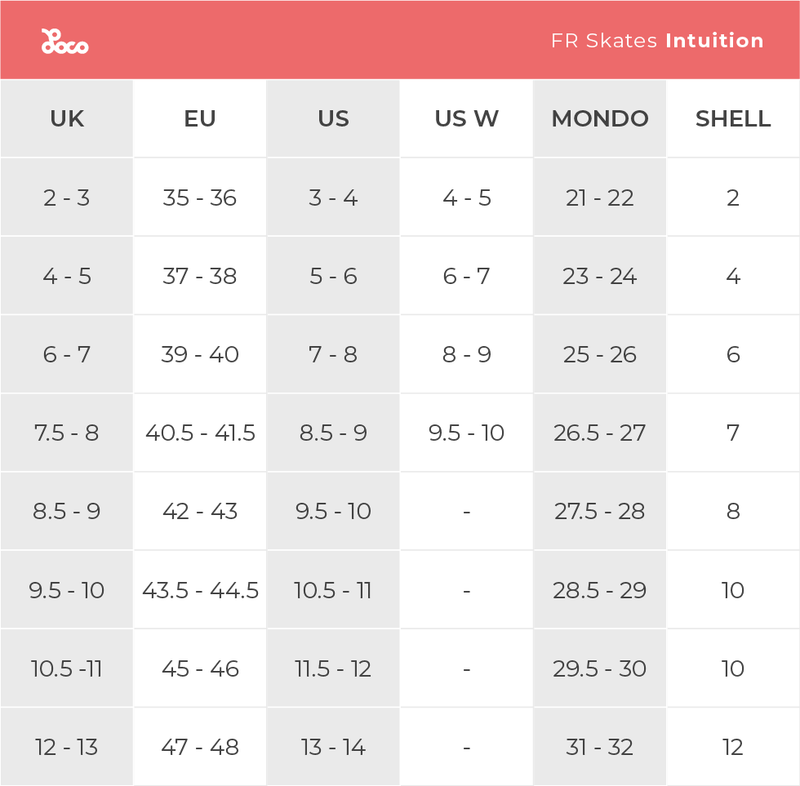Click the Mondo 21 - 22 cell

point(600,197)
